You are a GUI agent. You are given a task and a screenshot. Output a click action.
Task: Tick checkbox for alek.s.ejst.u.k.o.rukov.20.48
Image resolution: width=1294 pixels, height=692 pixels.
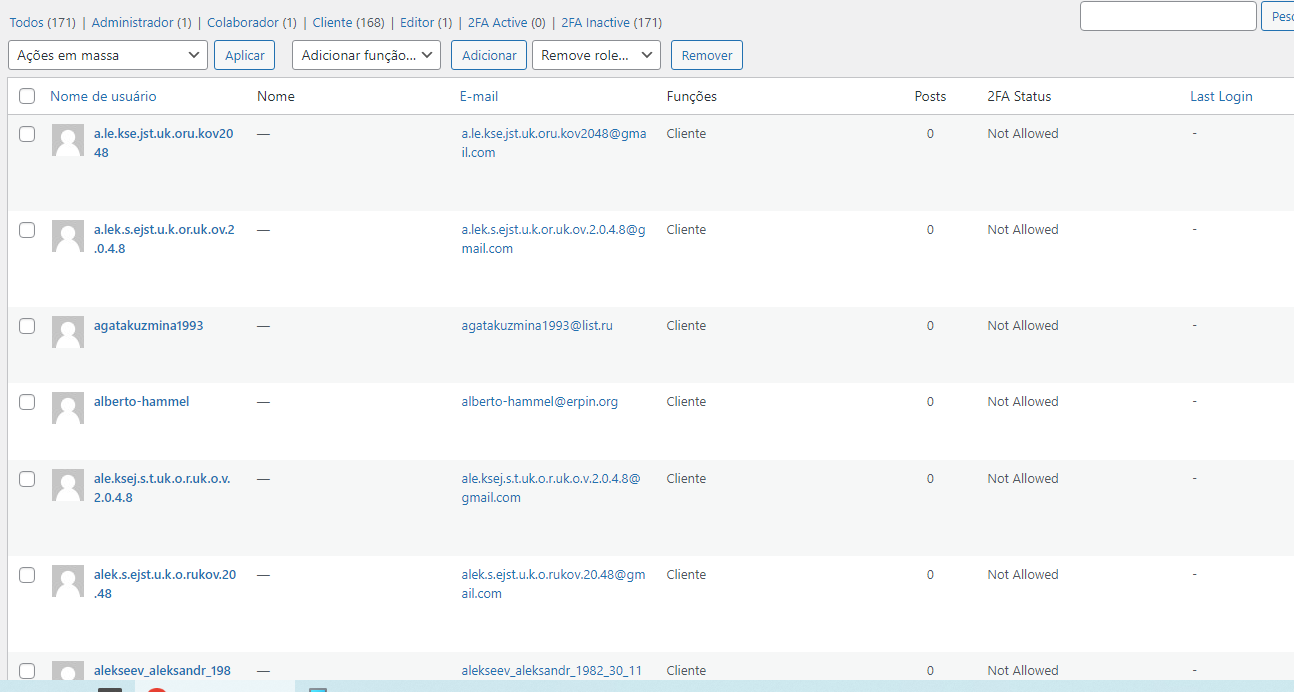[27, 575]
